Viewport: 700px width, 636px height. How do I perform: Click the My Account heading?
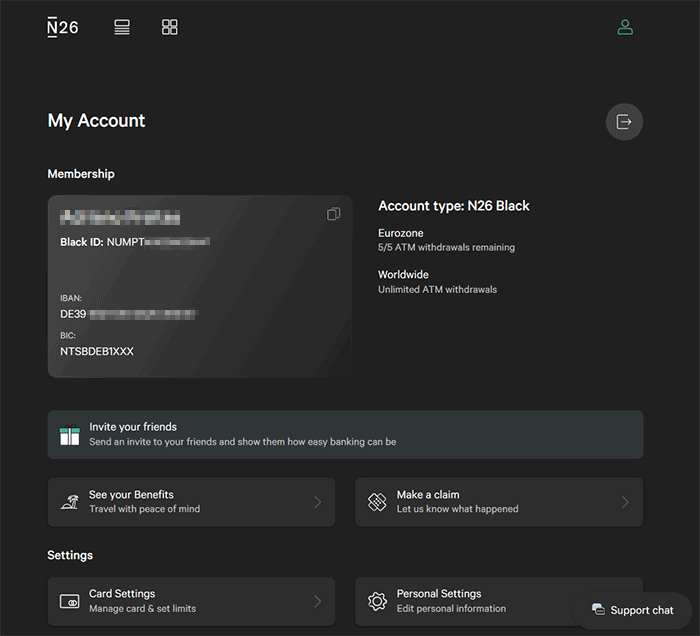pos(96,121)
